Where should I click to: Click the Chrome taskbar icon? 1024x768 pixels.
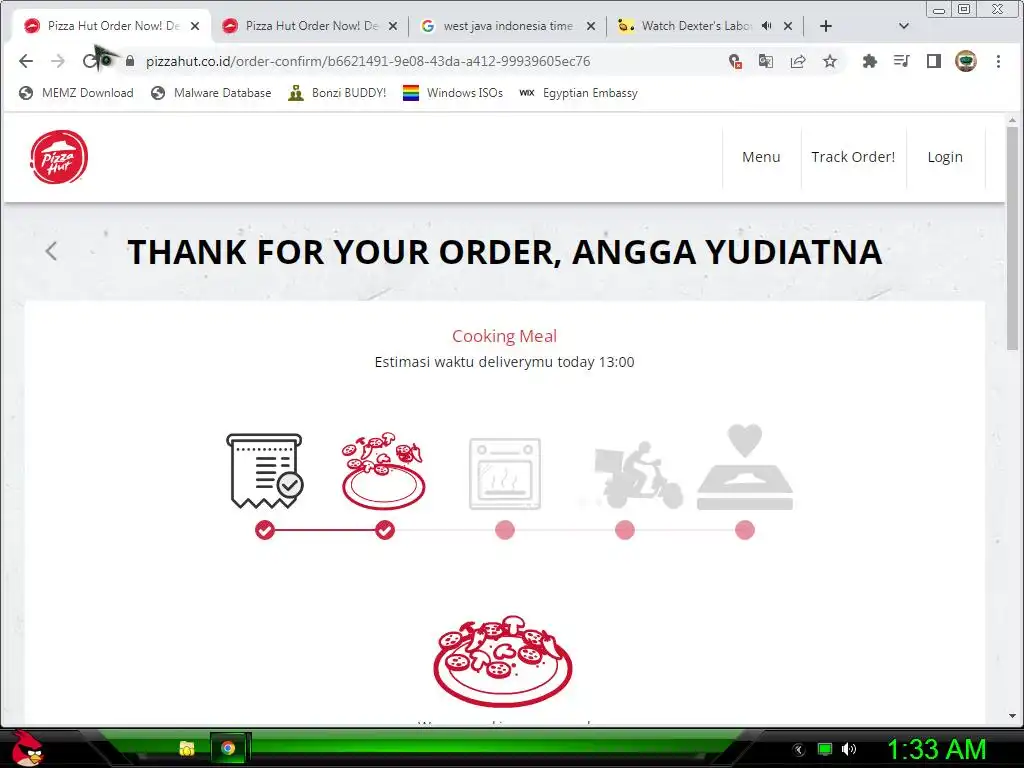pos(228,748)
